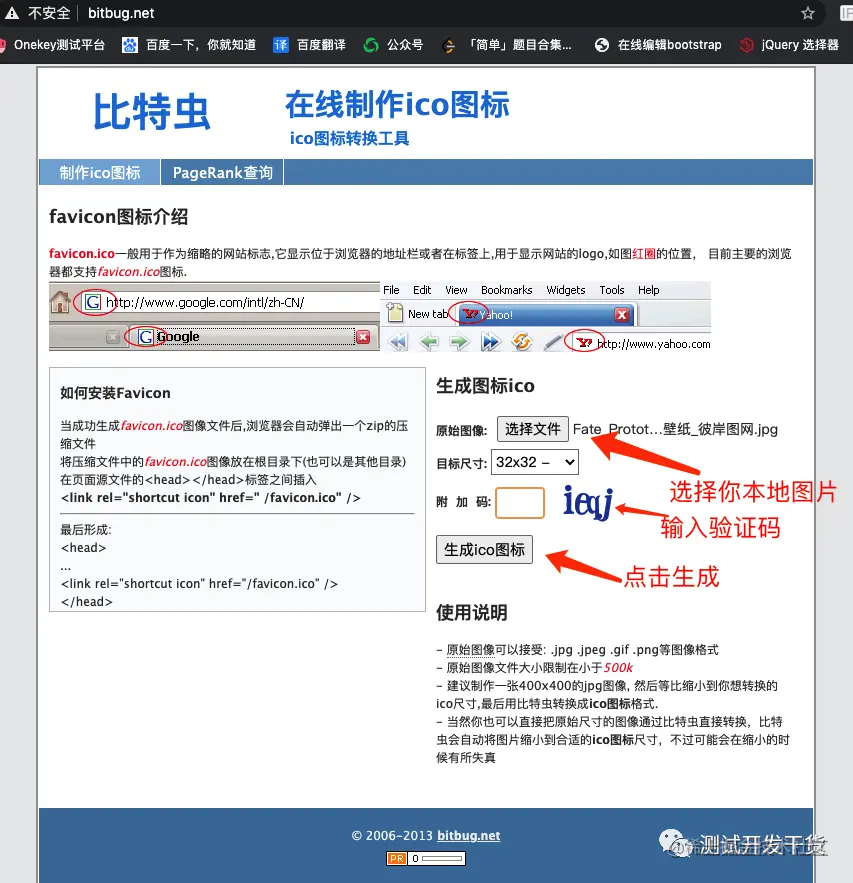Switch to the PageRank查询 tab
The height and width of the screenshot is (883, 853).
tap(221, 172)
